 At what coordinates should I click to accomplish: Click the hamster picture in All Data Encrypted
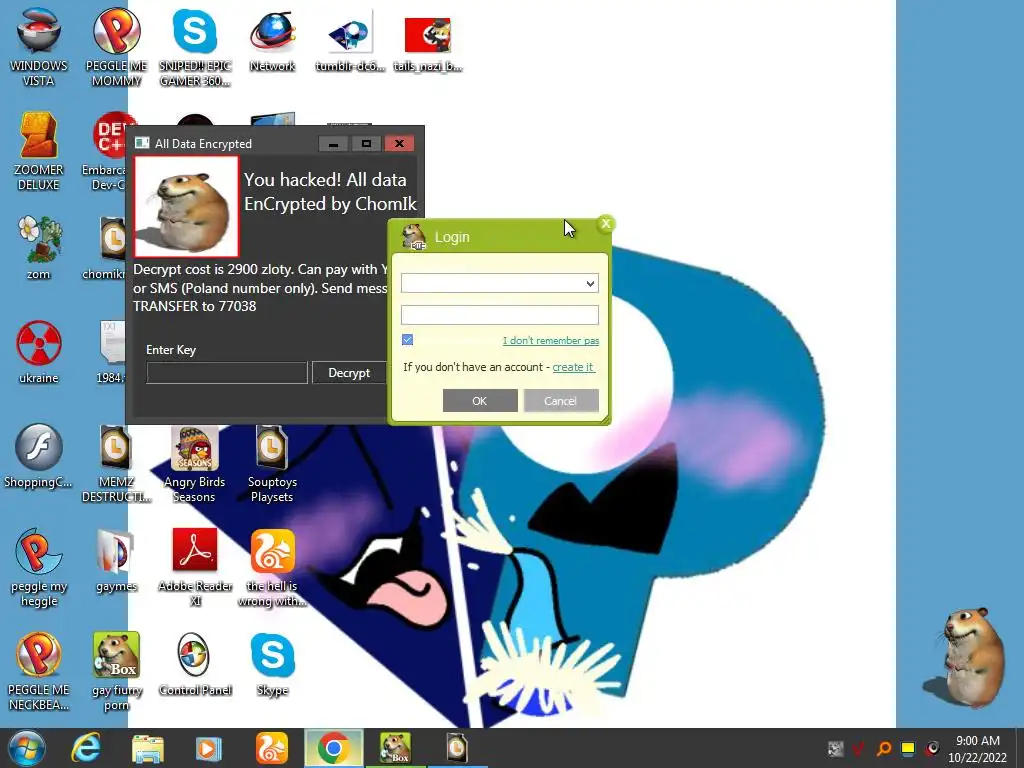(x=187, y=206)
